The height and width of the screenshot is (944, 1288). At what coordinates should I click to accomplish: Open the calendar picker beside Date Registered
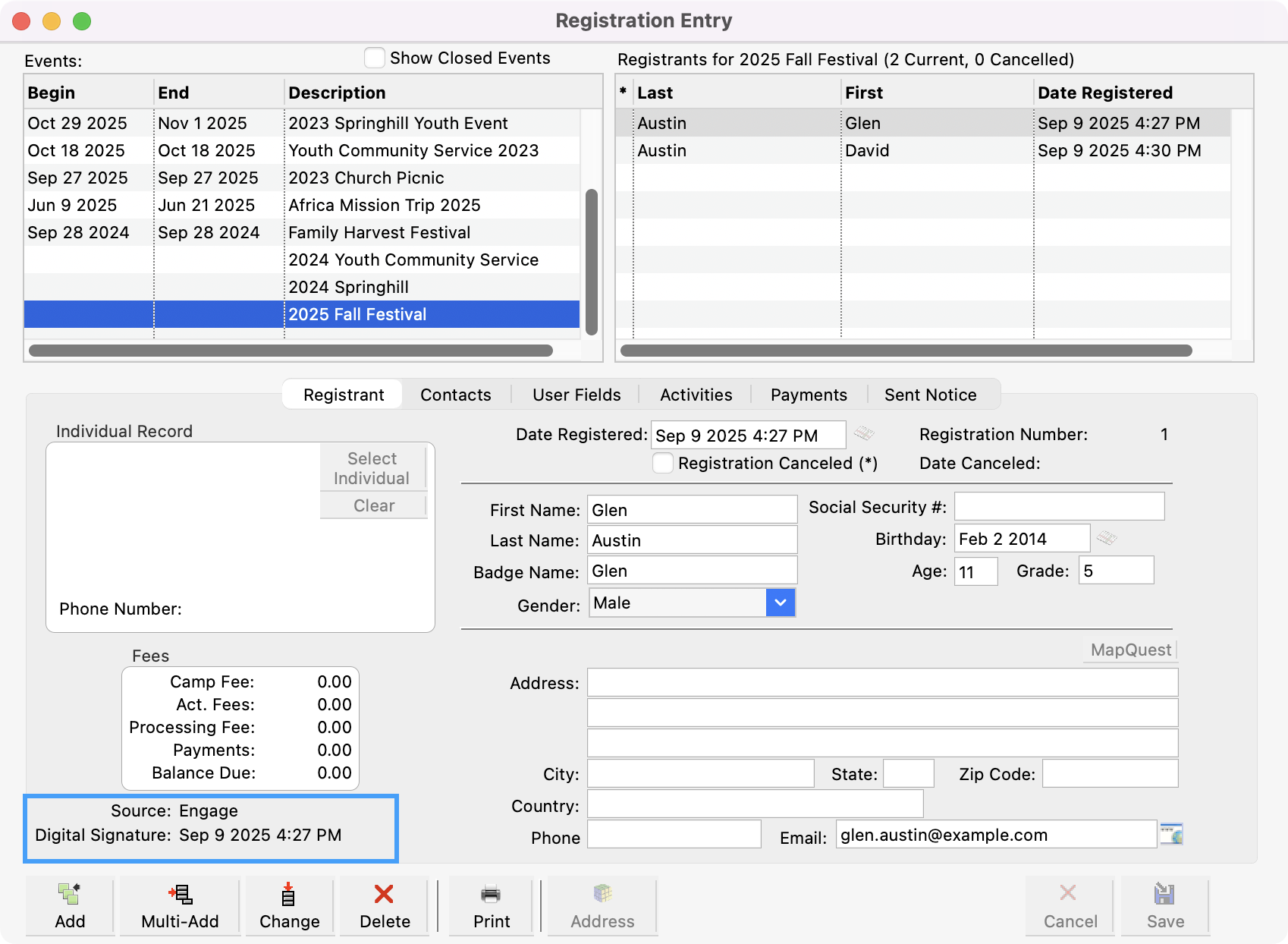[865, 434]
